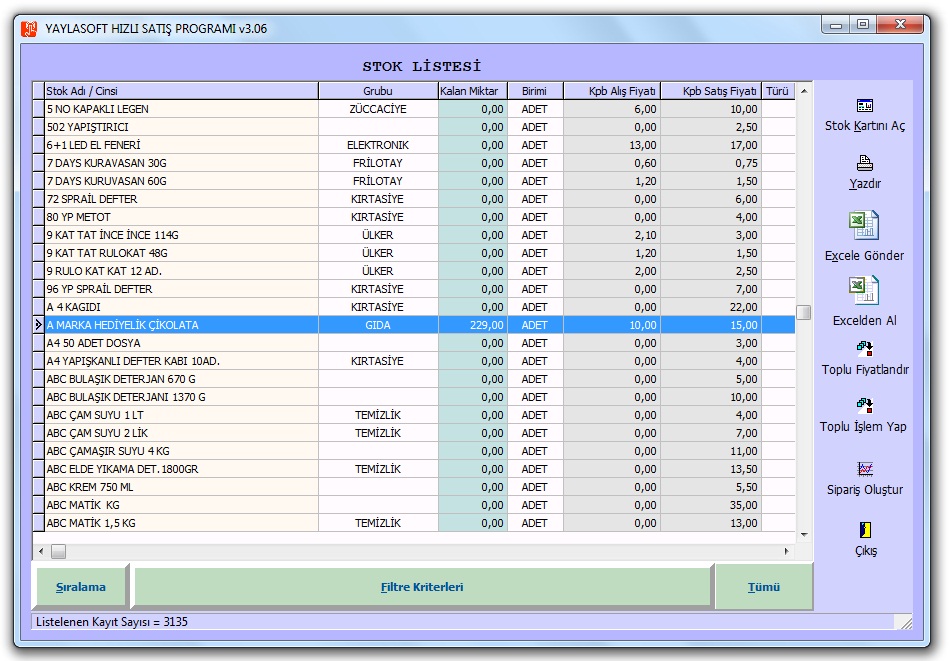Click the horizontal scrollbar left arrow

[41, 551]
